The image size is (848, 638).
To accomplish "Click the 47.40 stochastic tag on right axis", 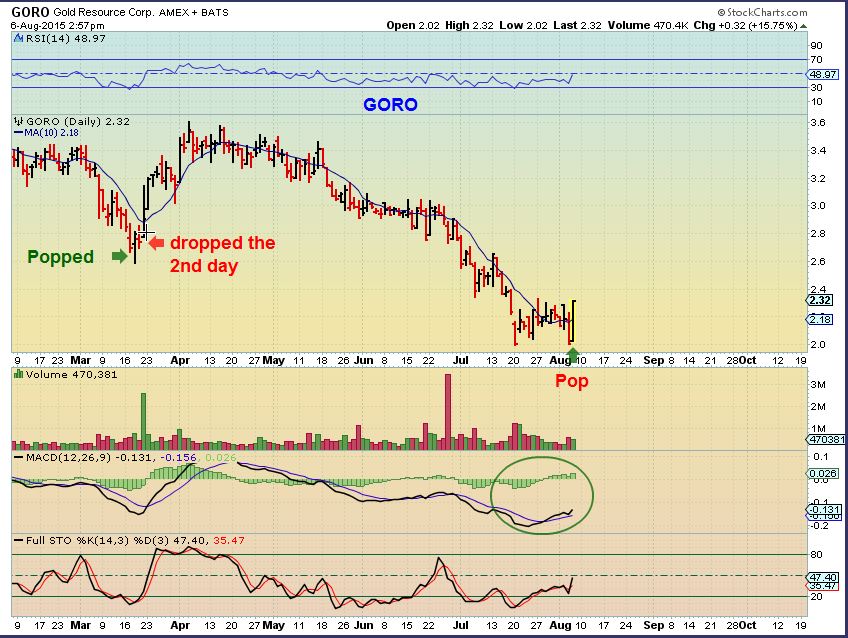I will [x=822, y=577].
